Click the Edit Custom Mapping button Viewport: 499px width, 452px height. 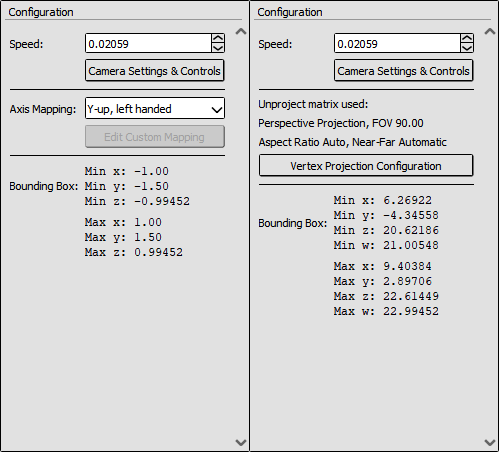click(155, 137)
